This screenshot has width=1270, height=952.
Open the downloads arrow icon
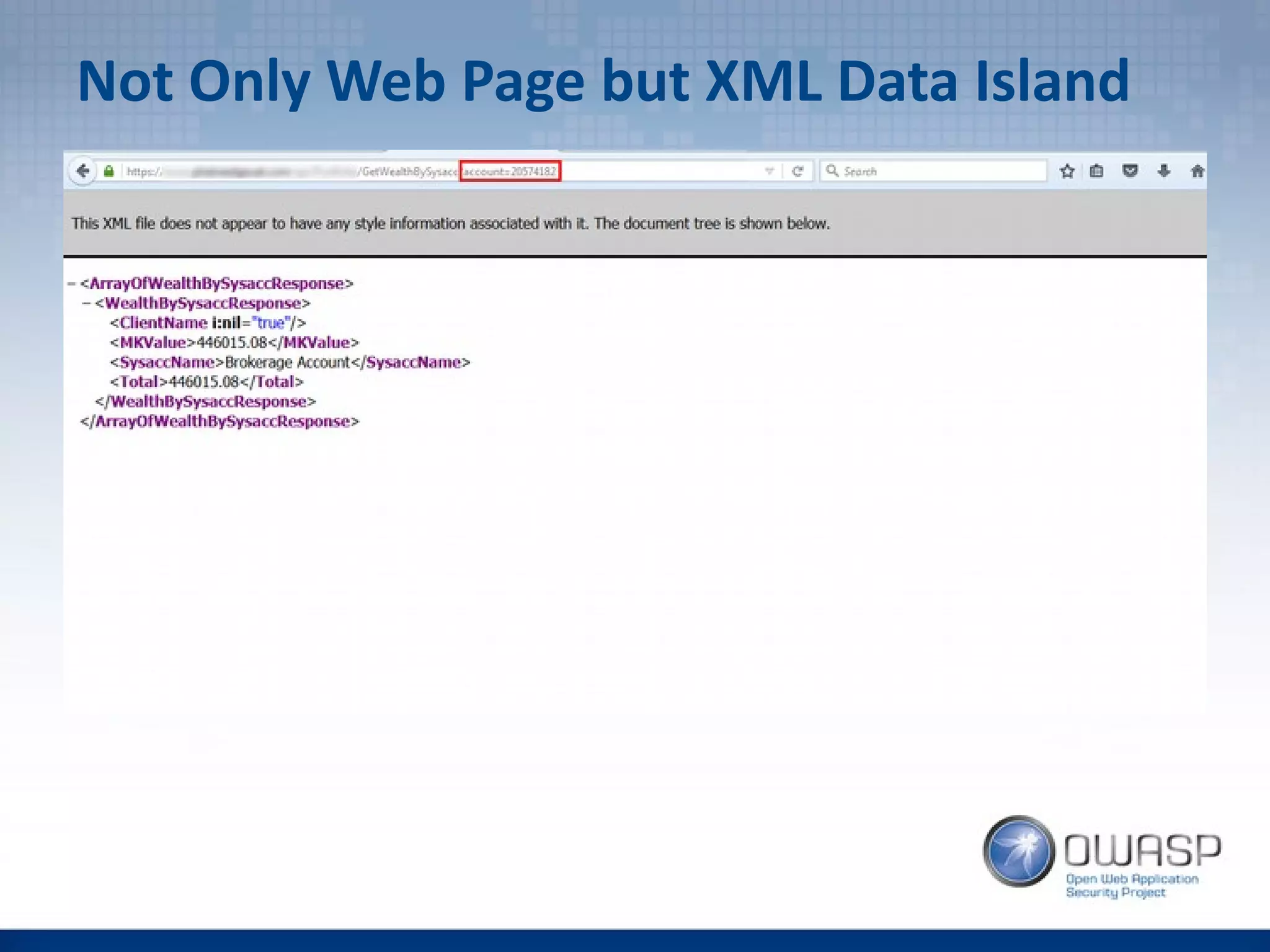click(x=1163, y=172)
